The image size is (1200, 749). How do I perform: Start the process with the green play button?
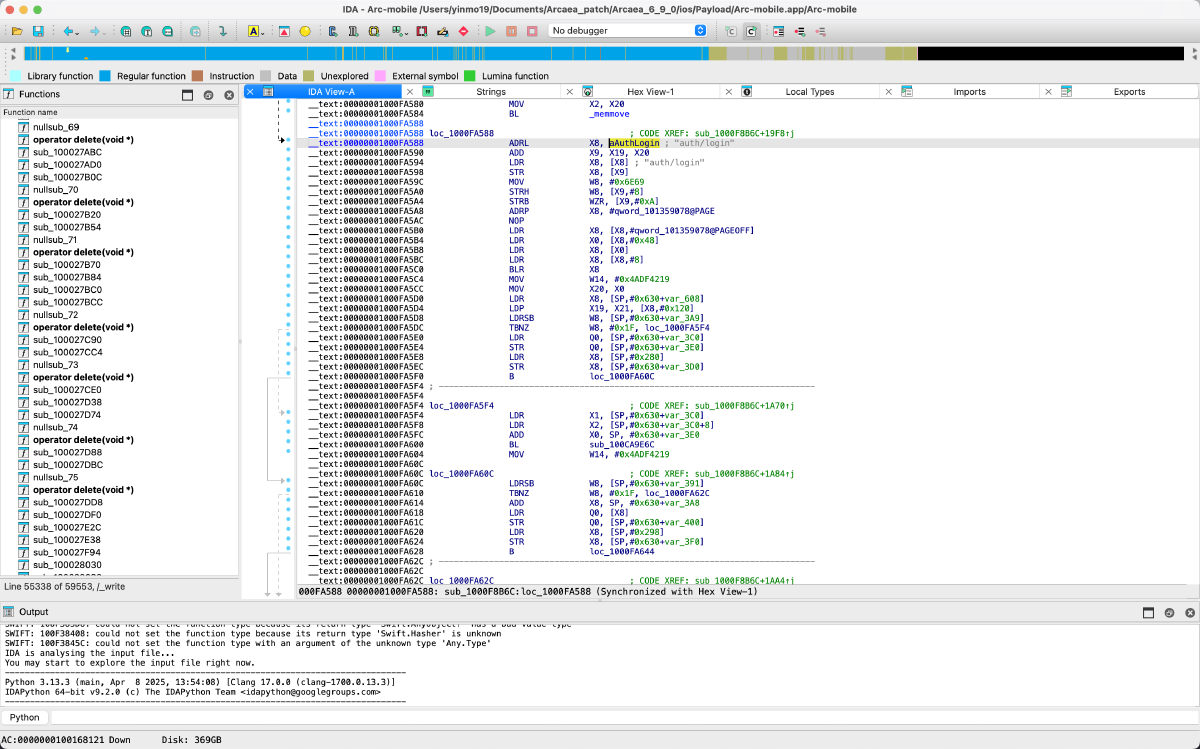point(490,31)
